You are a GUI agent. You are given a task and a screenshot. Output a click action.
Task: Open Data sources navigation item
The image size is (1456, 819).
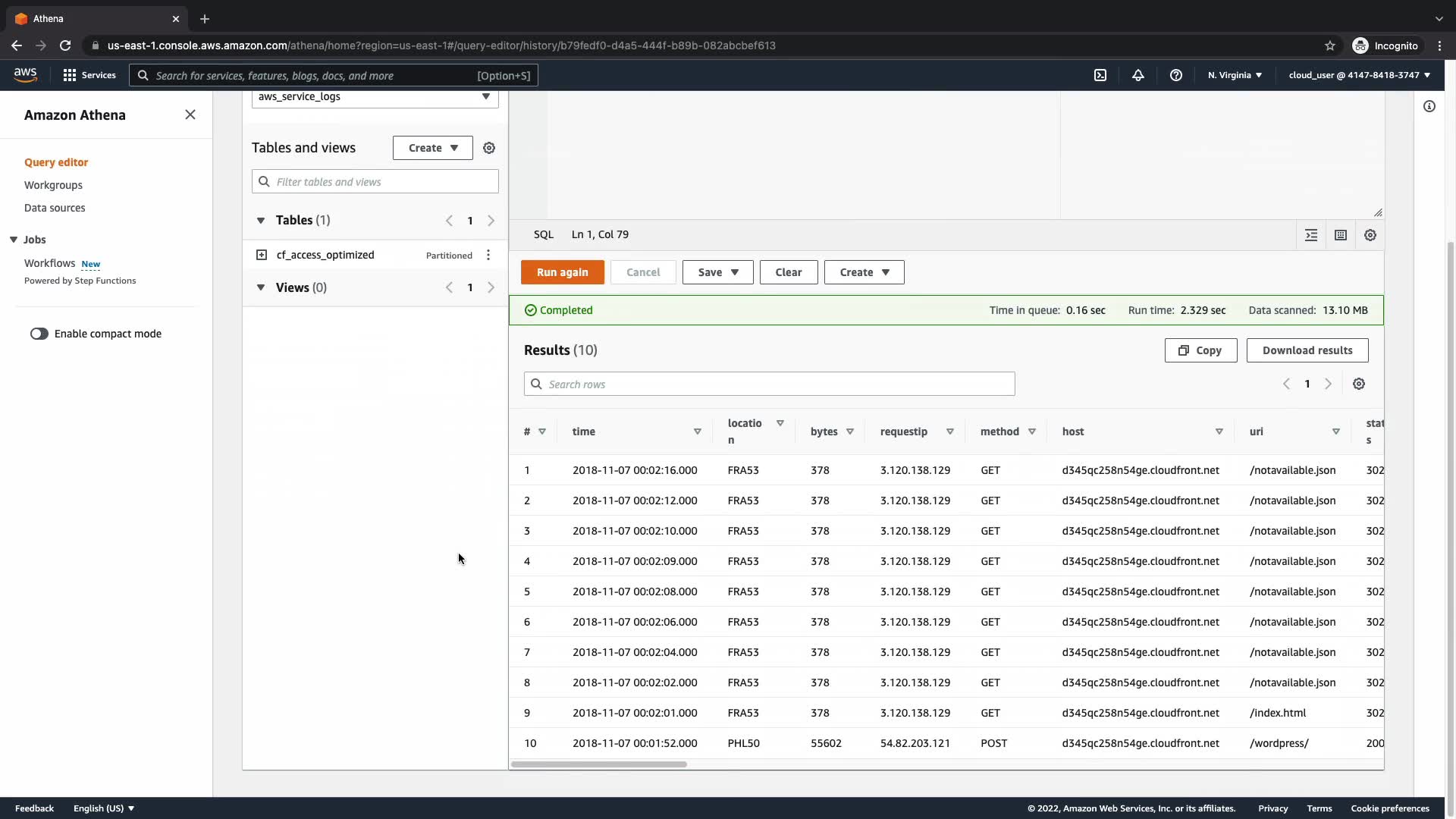[x=55, y=208]
